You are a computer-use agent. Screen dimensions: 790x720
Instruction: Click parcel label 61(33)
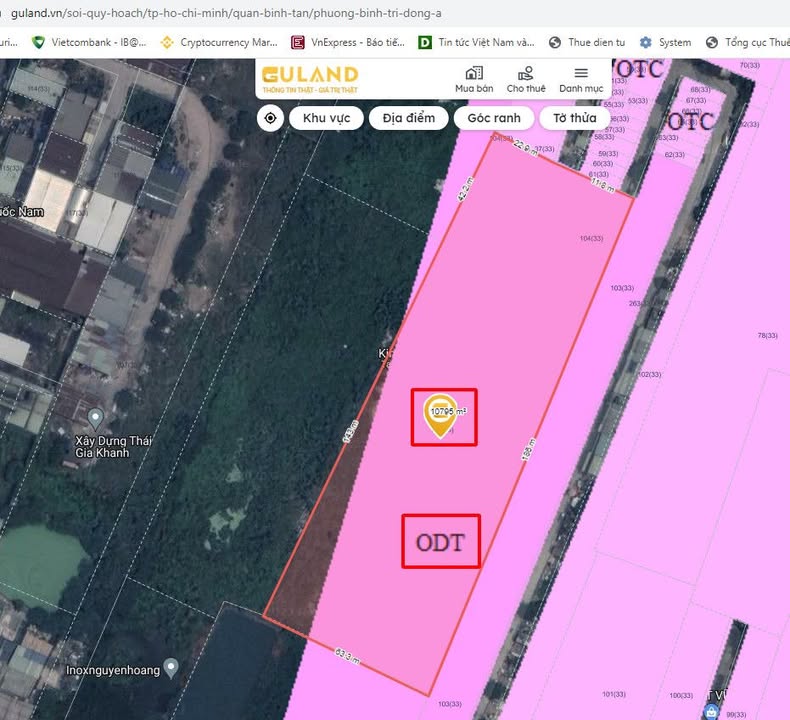tap(599, 174)
